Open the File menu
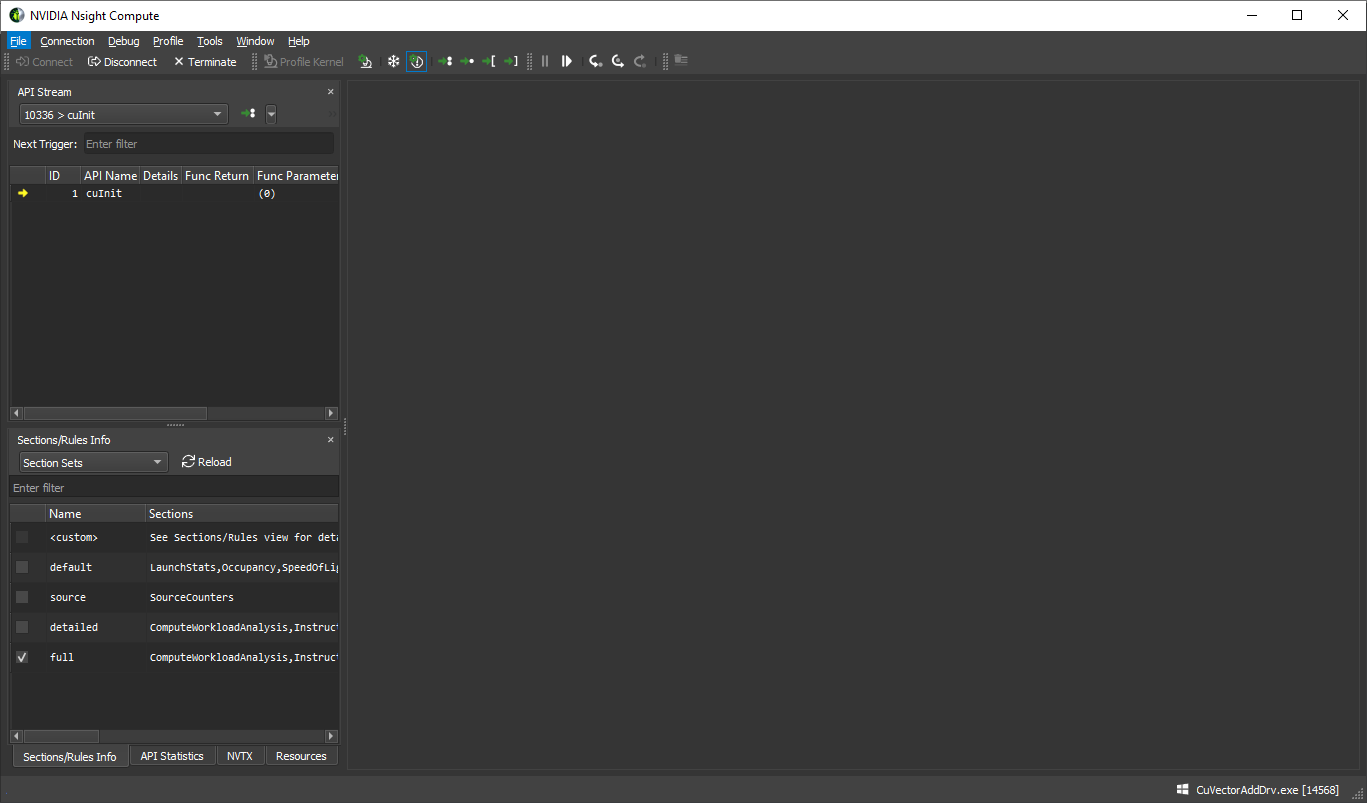The width and height of the screenshot is (1367, 803). [x=19, y=41]
